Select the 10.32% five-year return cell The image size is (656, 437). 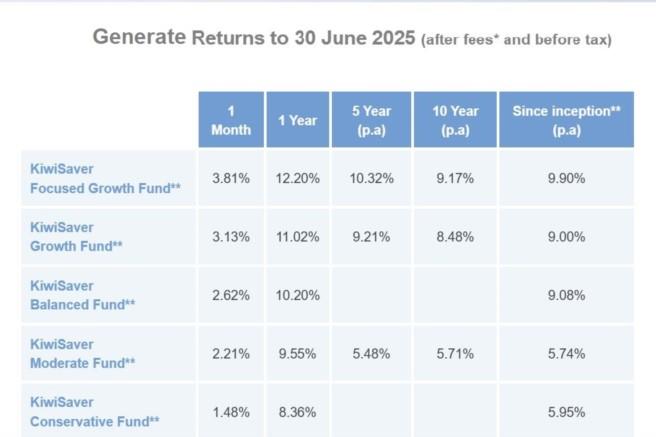(x=372, y=178)
